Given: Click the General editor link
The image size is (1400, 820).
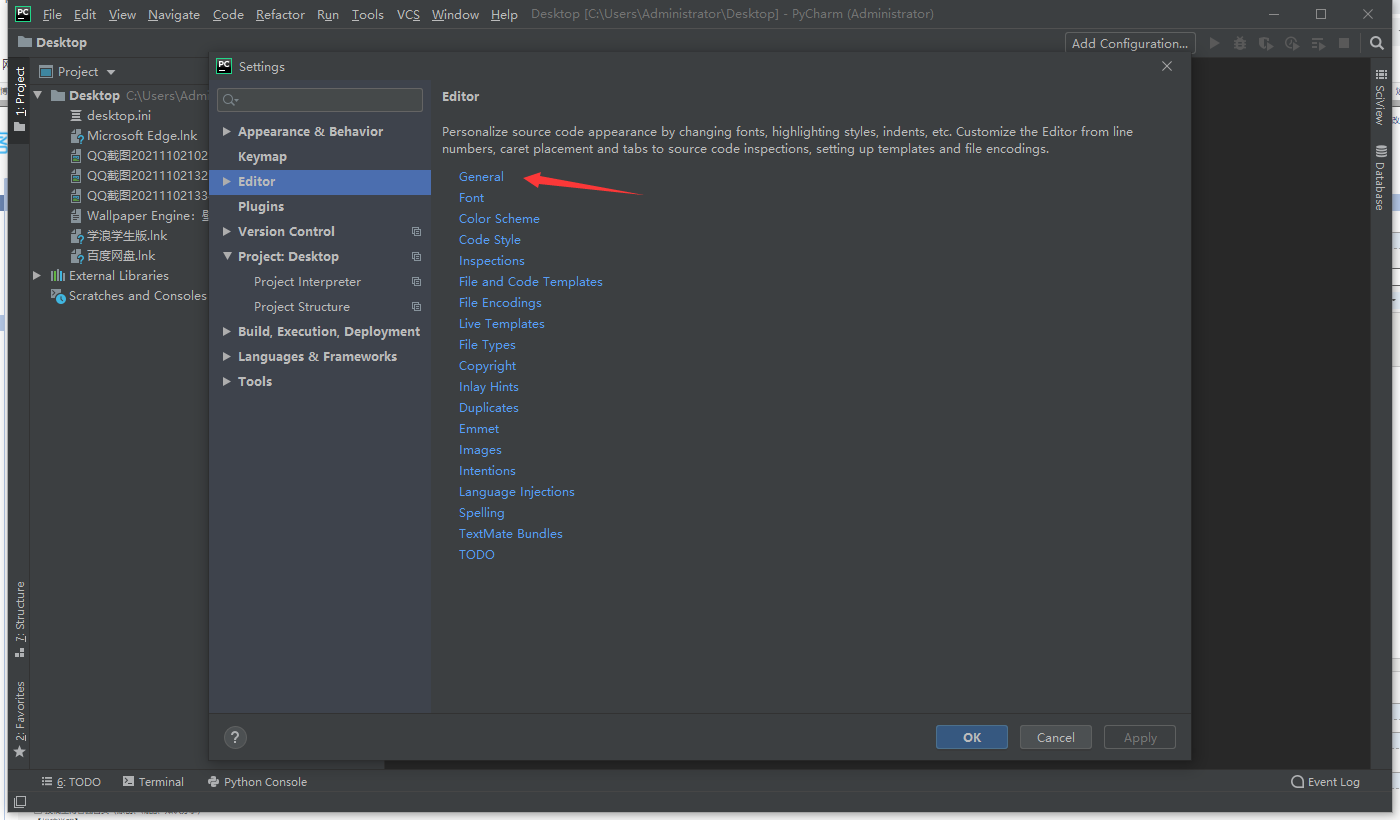Looking at the screenshot, I should [x=481, y=176].
